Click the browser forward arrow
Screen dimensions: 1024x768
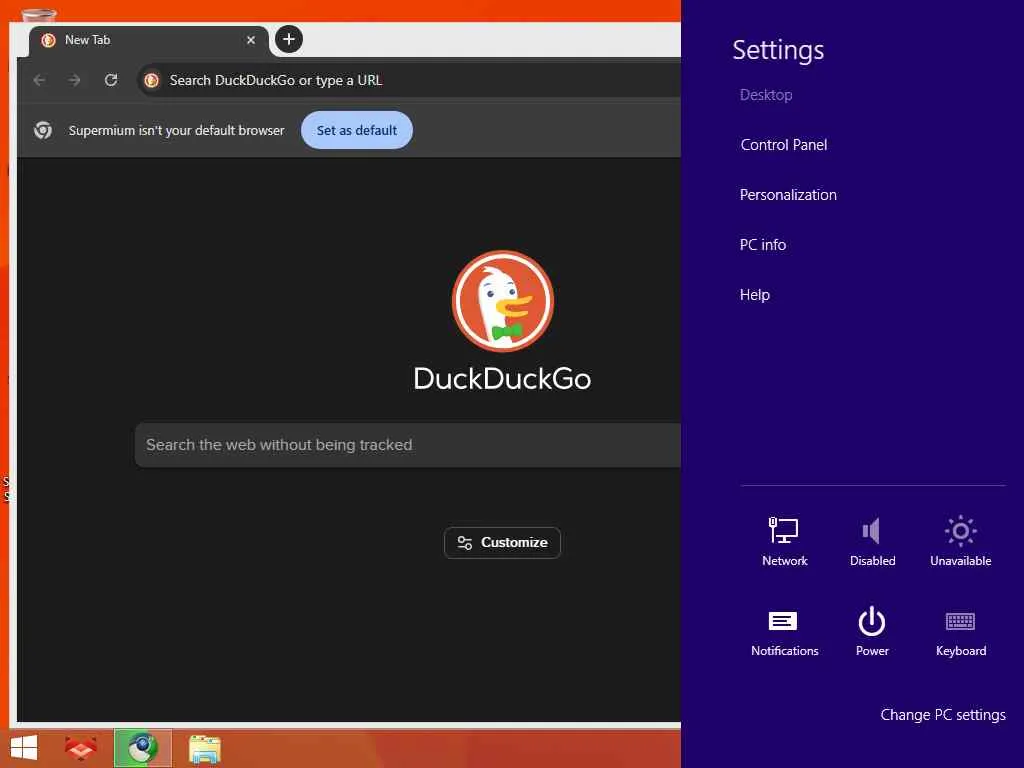pos(74,80)
